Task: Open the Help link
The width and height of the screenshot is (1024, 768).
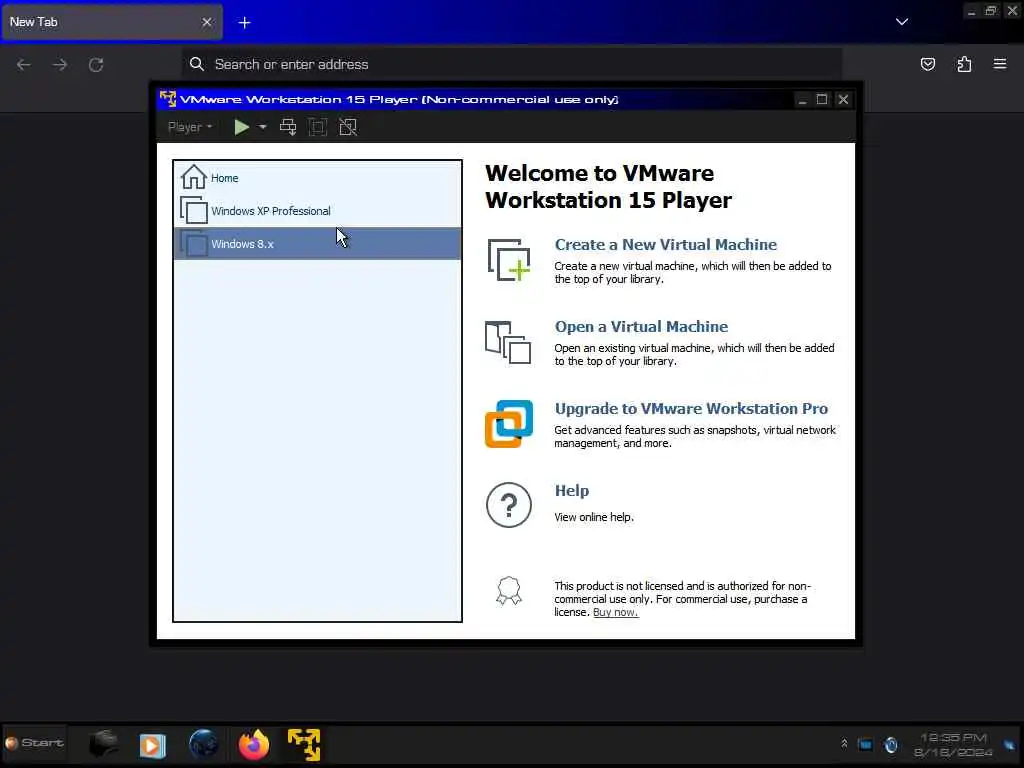Action: tap(571, 490)
